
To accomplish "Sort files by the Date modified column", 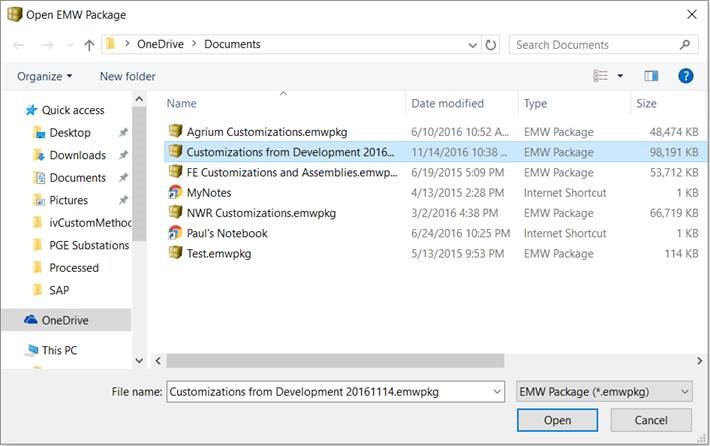I will tap(447, 103).
